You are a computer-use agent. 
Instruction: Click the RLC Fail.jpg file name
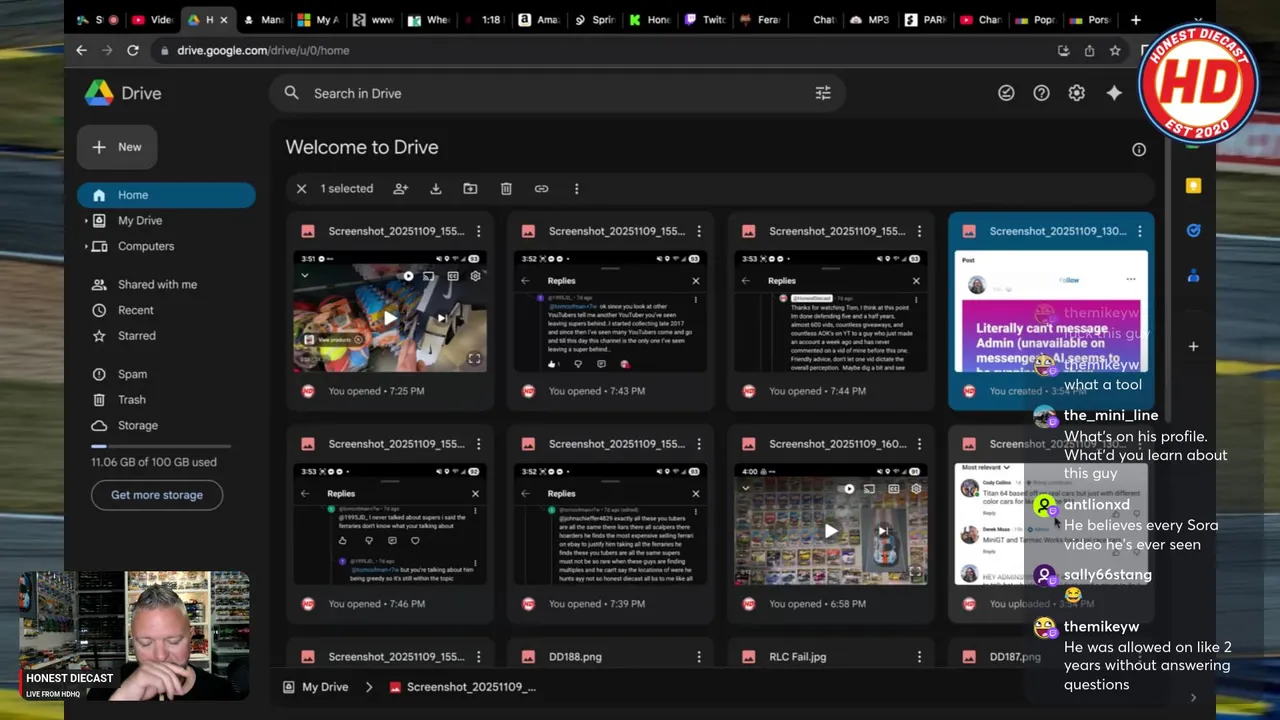click(x=798, y=657)
